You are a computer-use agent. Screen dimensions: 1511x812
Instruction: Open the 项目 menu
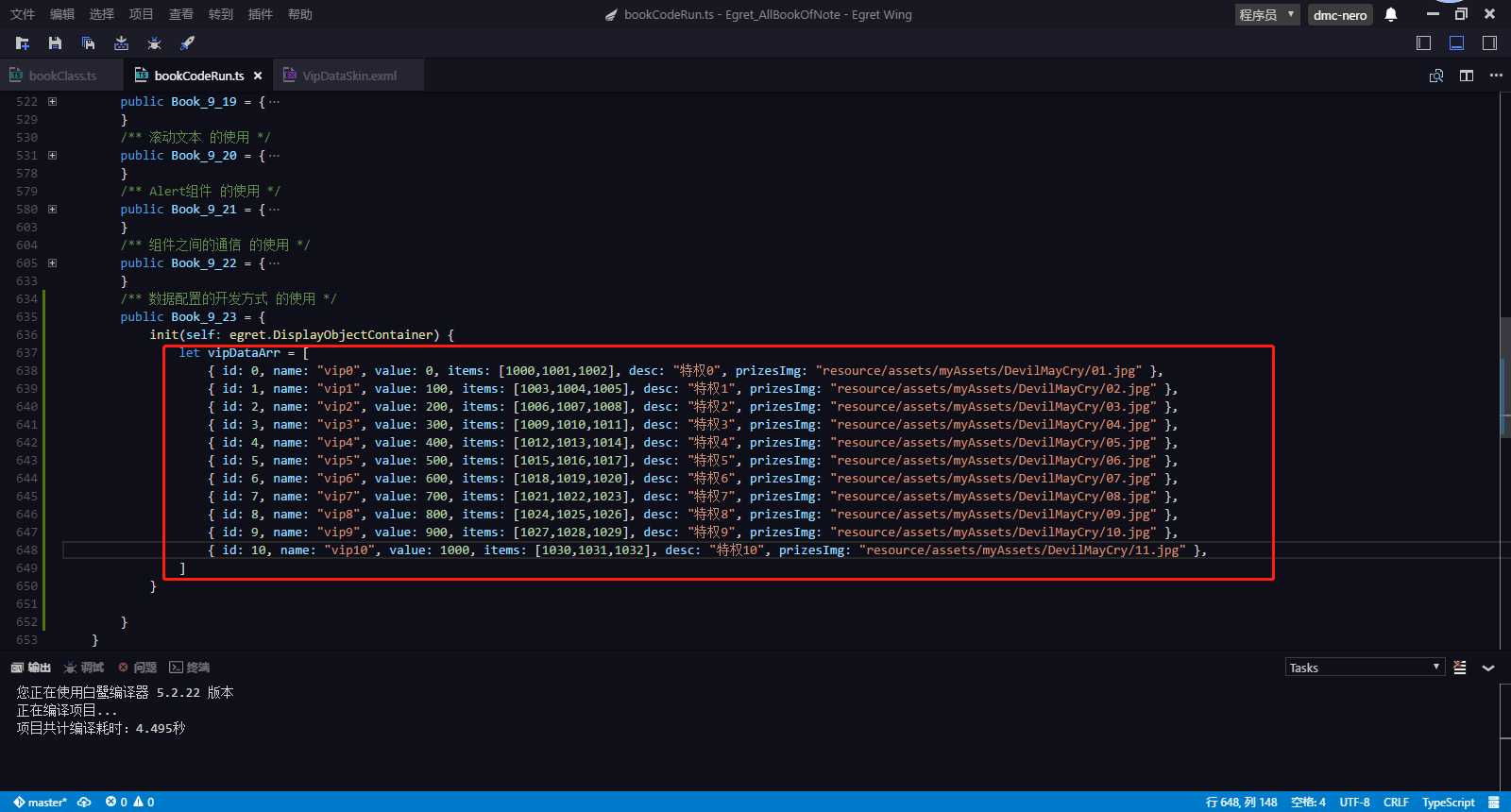click(x=142, y=14)
